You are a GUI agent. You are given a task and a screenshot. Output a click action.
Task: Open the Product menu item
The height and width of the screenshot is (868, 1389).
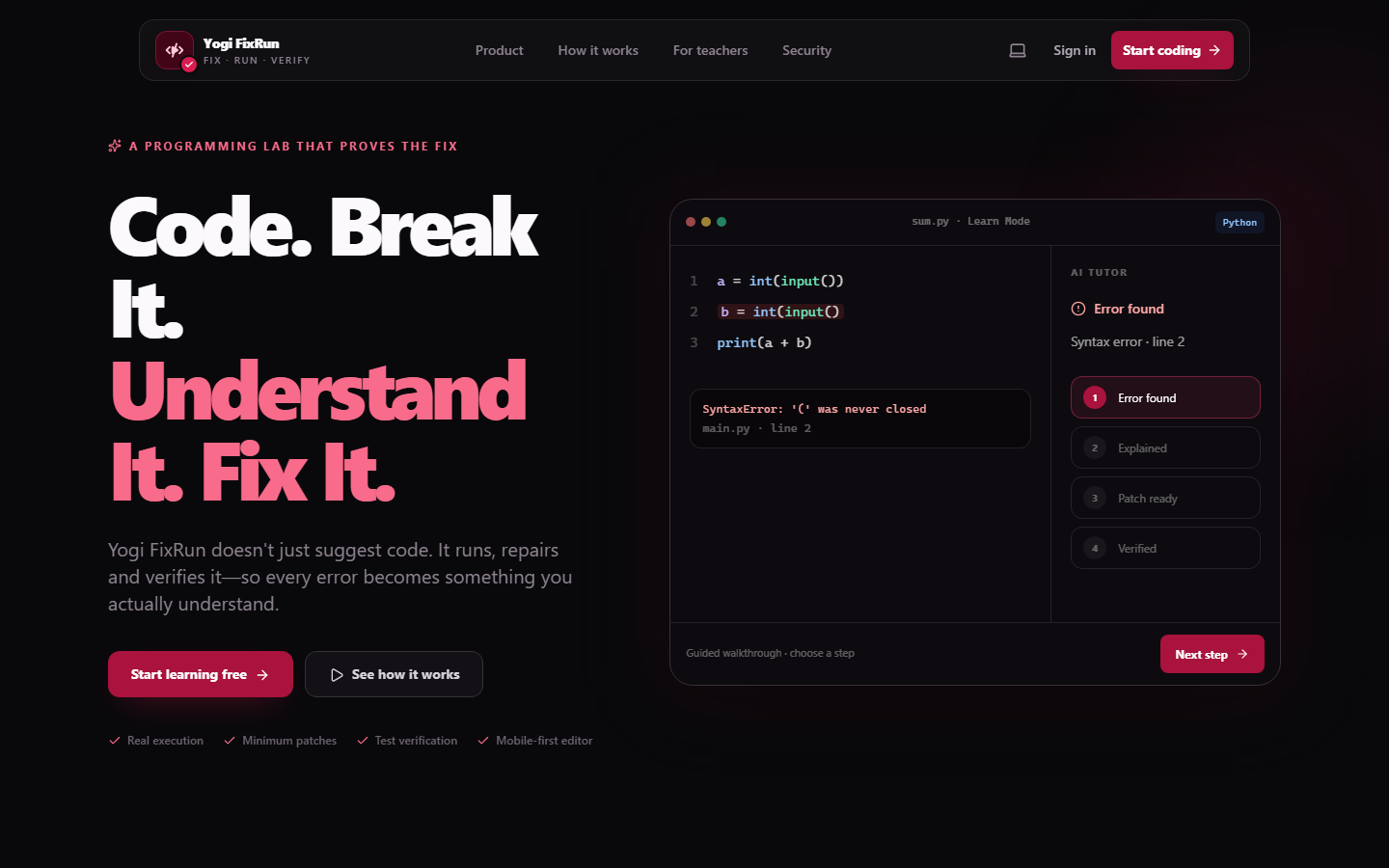(x=499, y=50)
